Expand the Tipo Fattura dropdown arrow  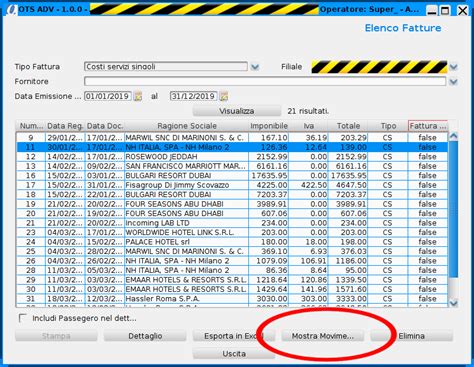255,67
